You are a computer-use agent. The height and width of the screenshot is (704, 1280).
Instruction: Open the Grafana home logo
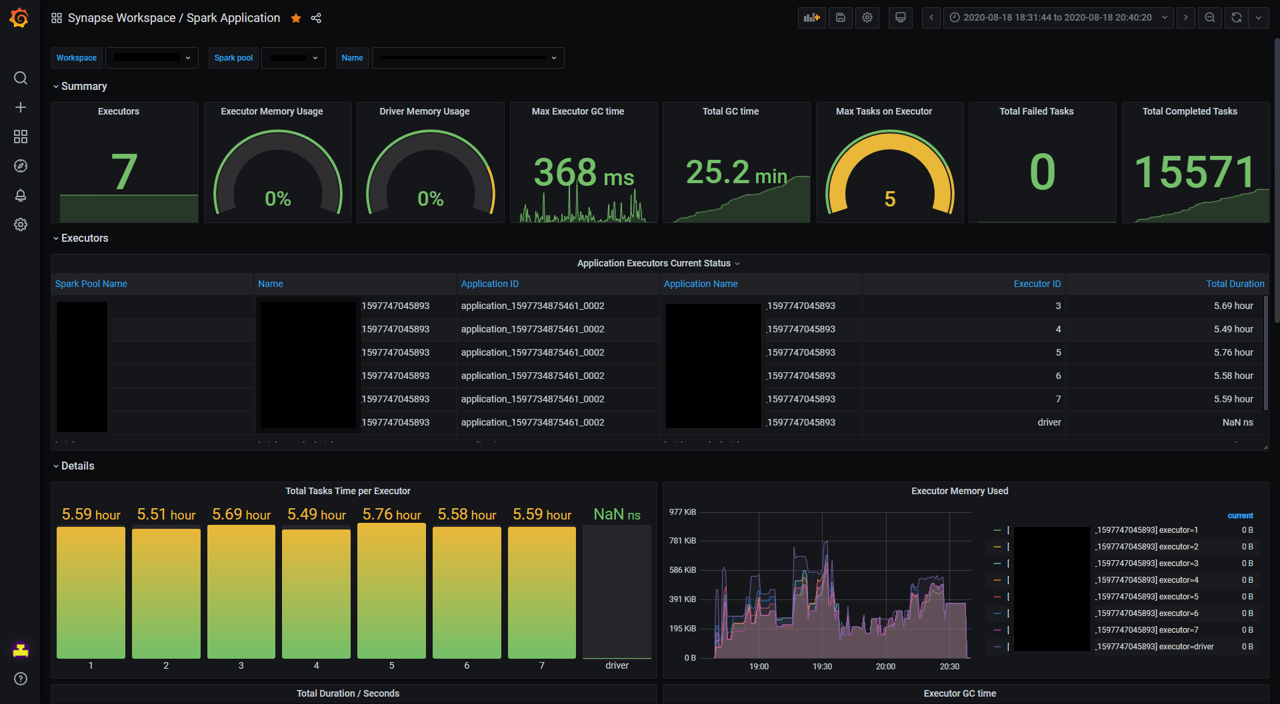(19, 18)
